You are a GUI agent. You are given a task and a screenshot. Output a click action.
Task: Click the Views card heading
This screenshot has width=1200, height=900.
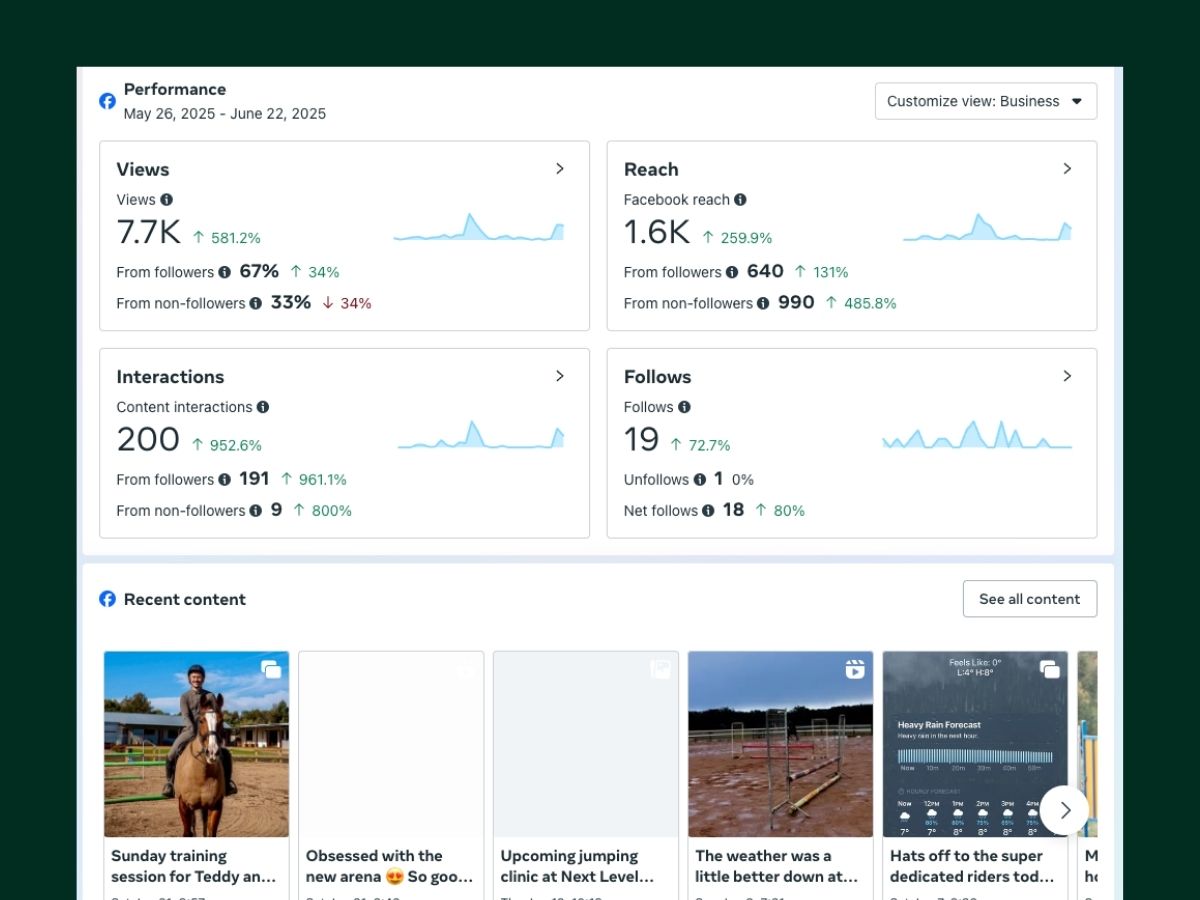(x=143, y=169)
